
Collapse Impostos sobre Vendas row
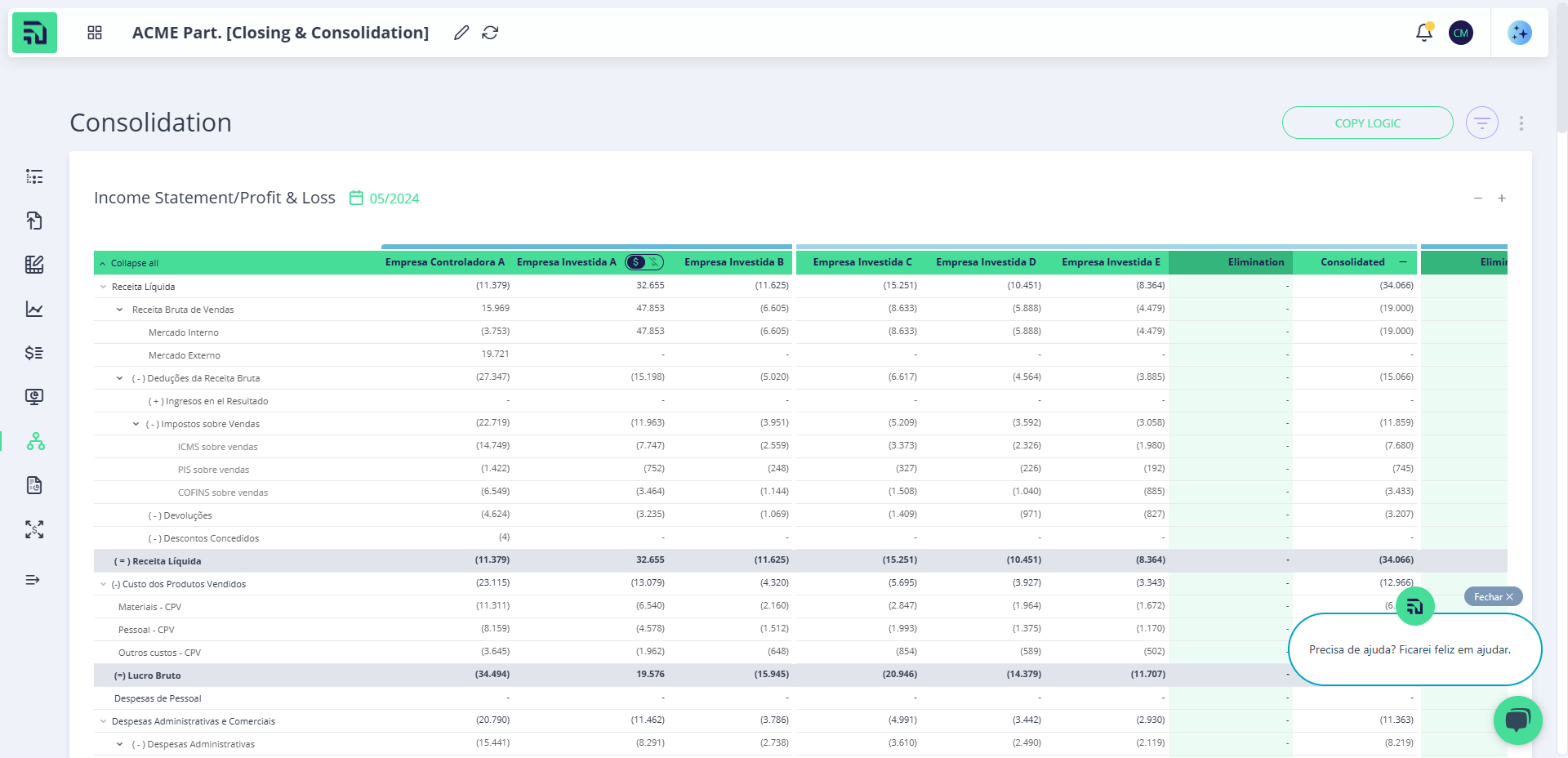tap(136, 424)
